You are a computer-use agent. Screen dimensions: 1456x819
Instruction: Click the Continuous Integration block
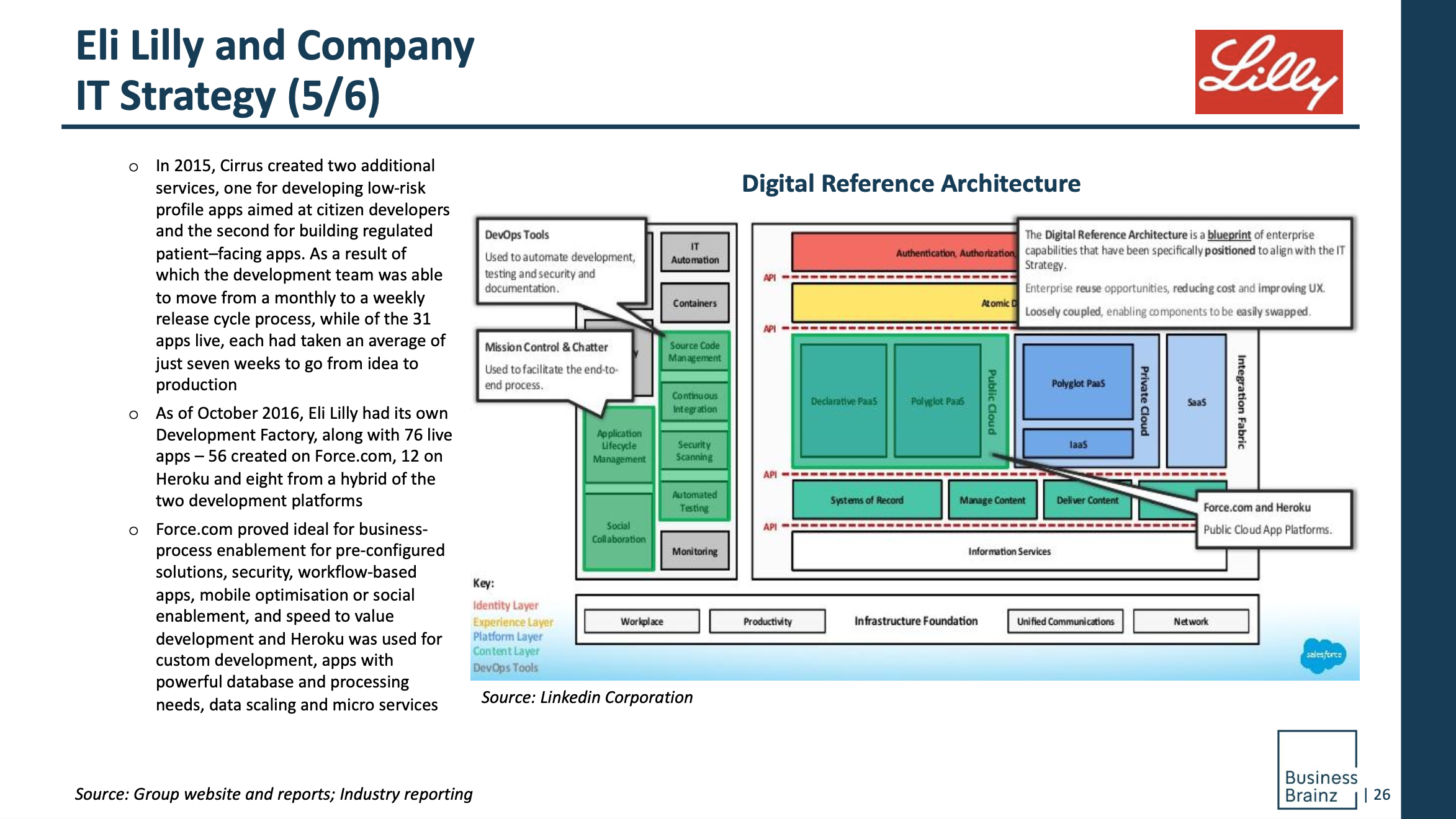694,402
